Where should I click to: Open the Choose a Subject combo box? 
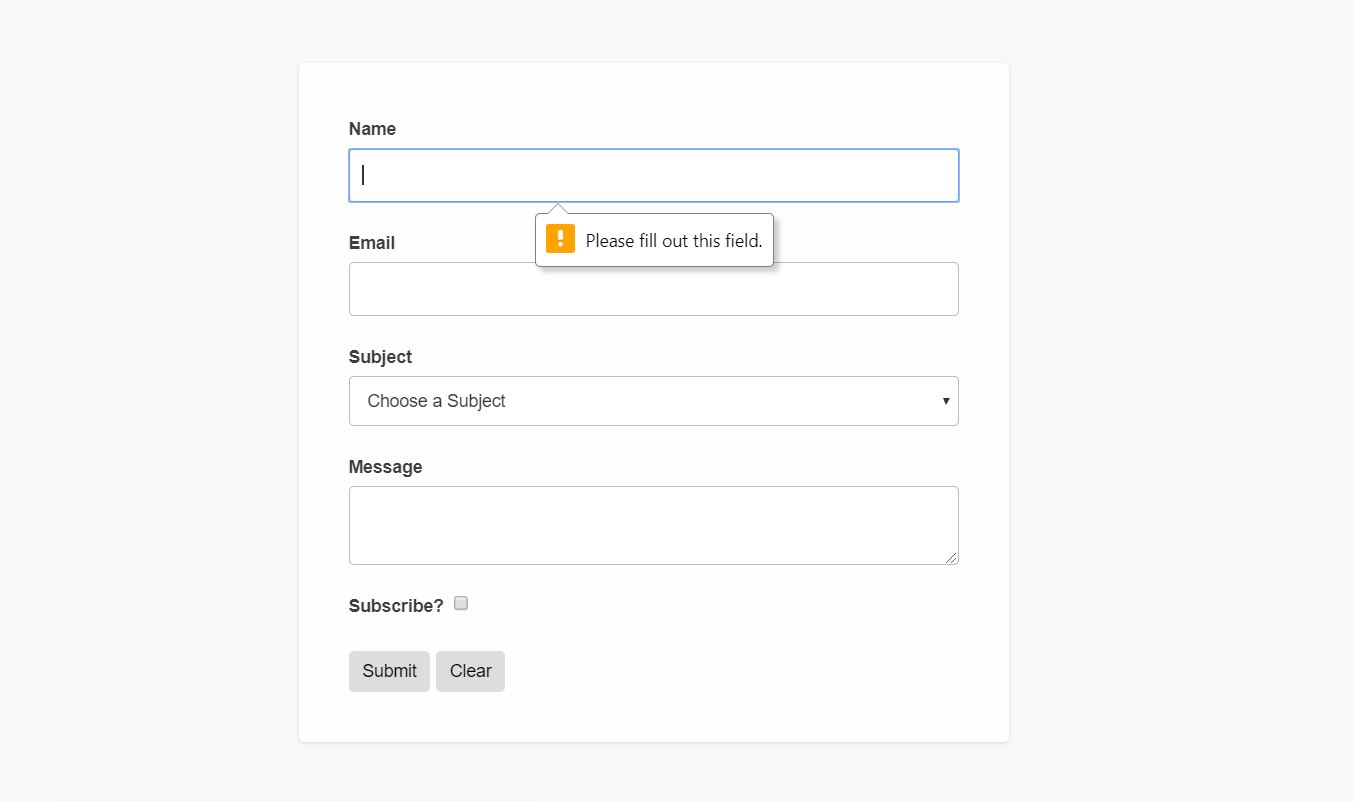tap(640, 401)
